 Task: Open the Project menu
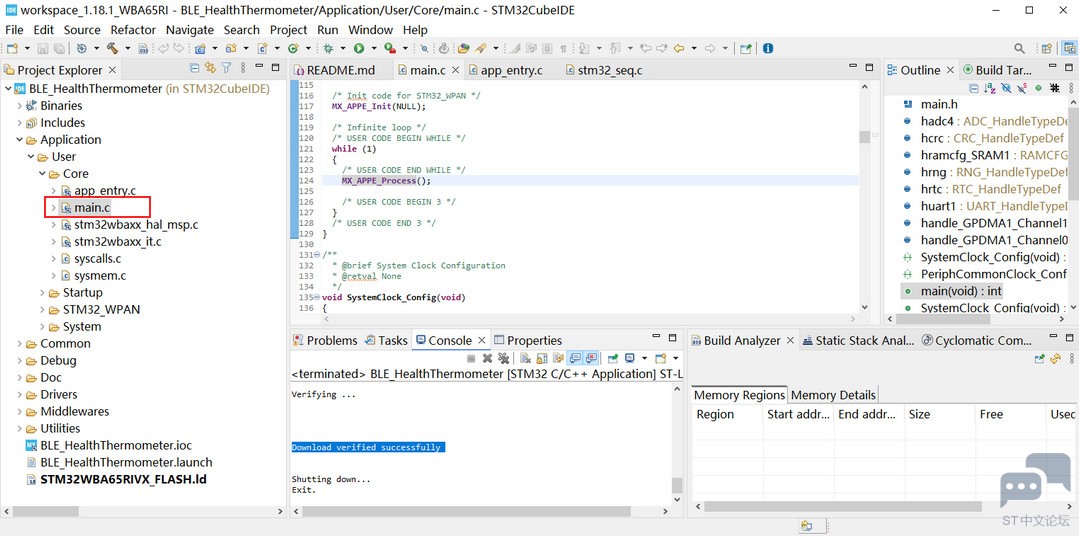(288, 30)
